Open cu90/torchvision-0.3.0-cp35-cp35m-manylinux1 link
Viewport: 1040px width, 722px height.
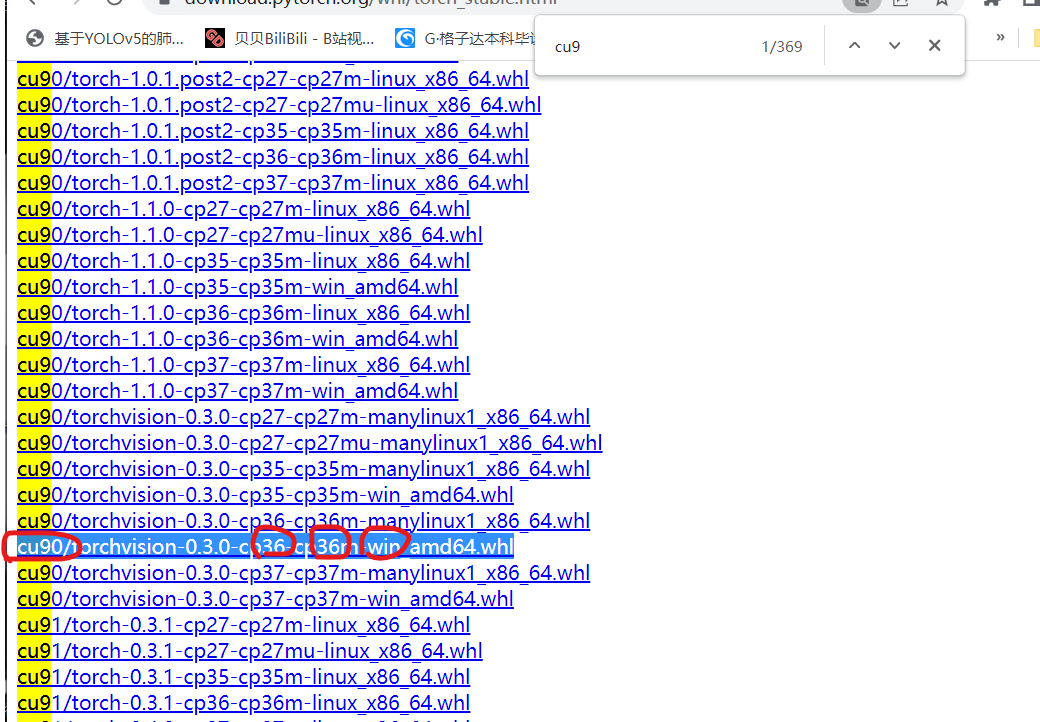(303, 469)
